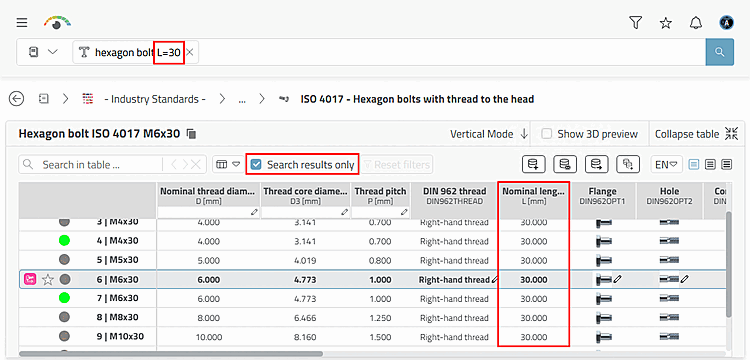Edit the Thread core diameter filter field
Viewport: 750px width, 360px height.
pos(305,212)
